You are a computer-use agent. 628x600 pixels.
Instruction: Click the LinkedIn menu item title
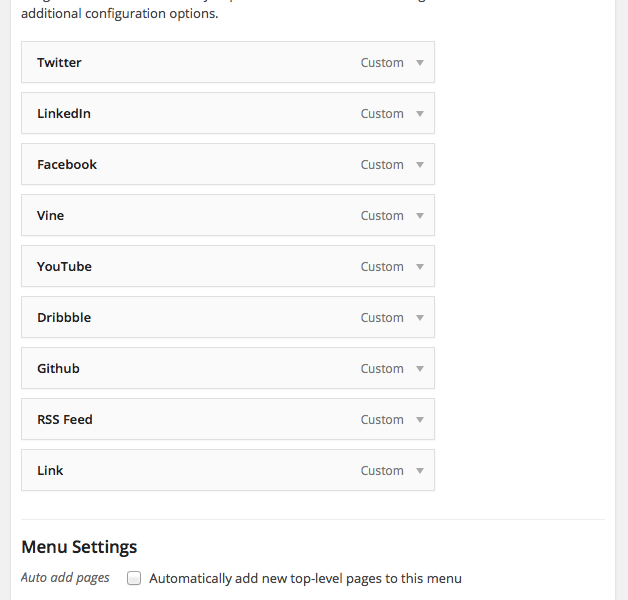pos(64,114)
